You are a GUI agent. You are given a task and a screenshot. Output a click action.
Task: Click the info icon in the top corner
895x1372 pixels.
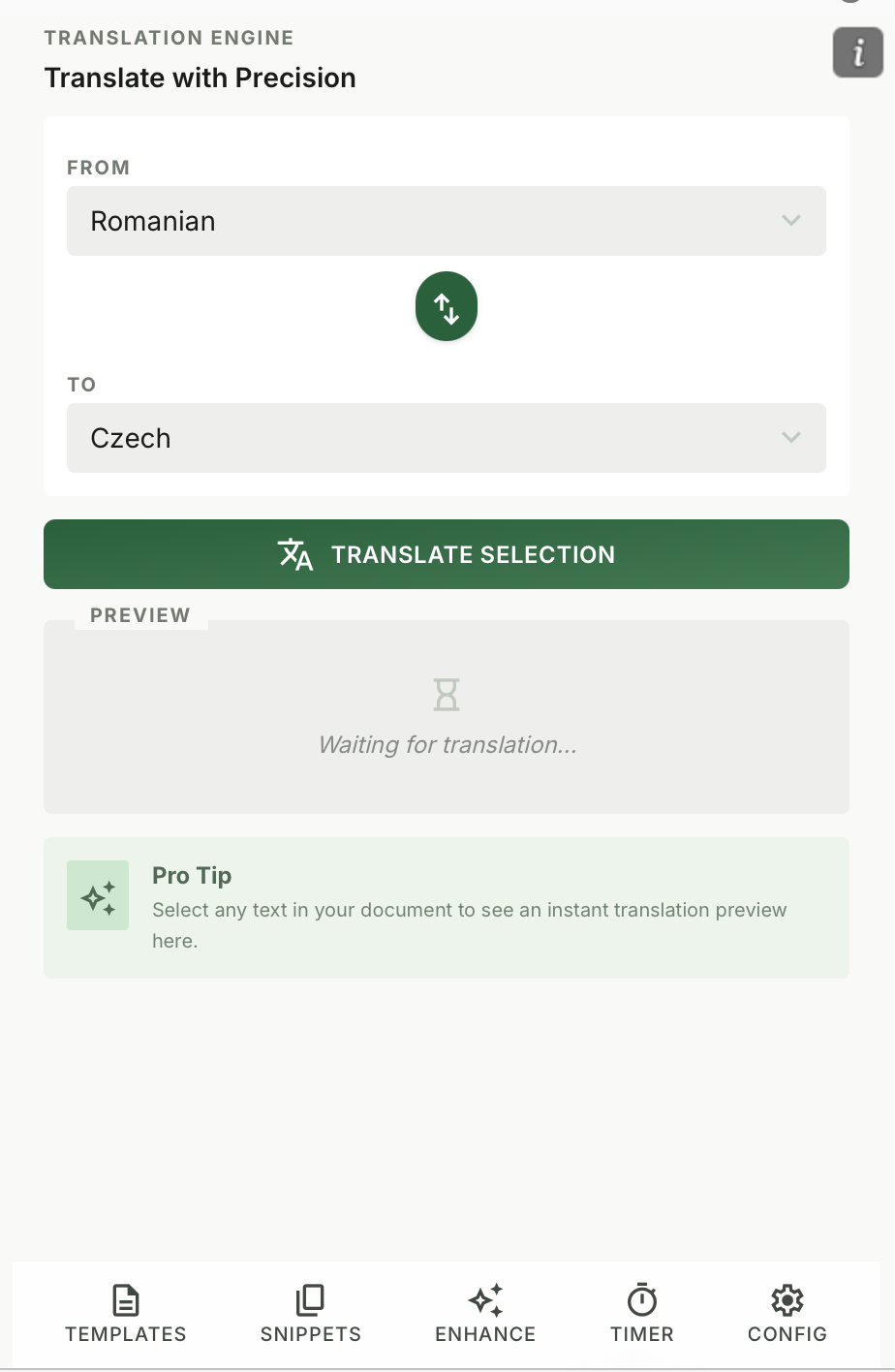856,52
